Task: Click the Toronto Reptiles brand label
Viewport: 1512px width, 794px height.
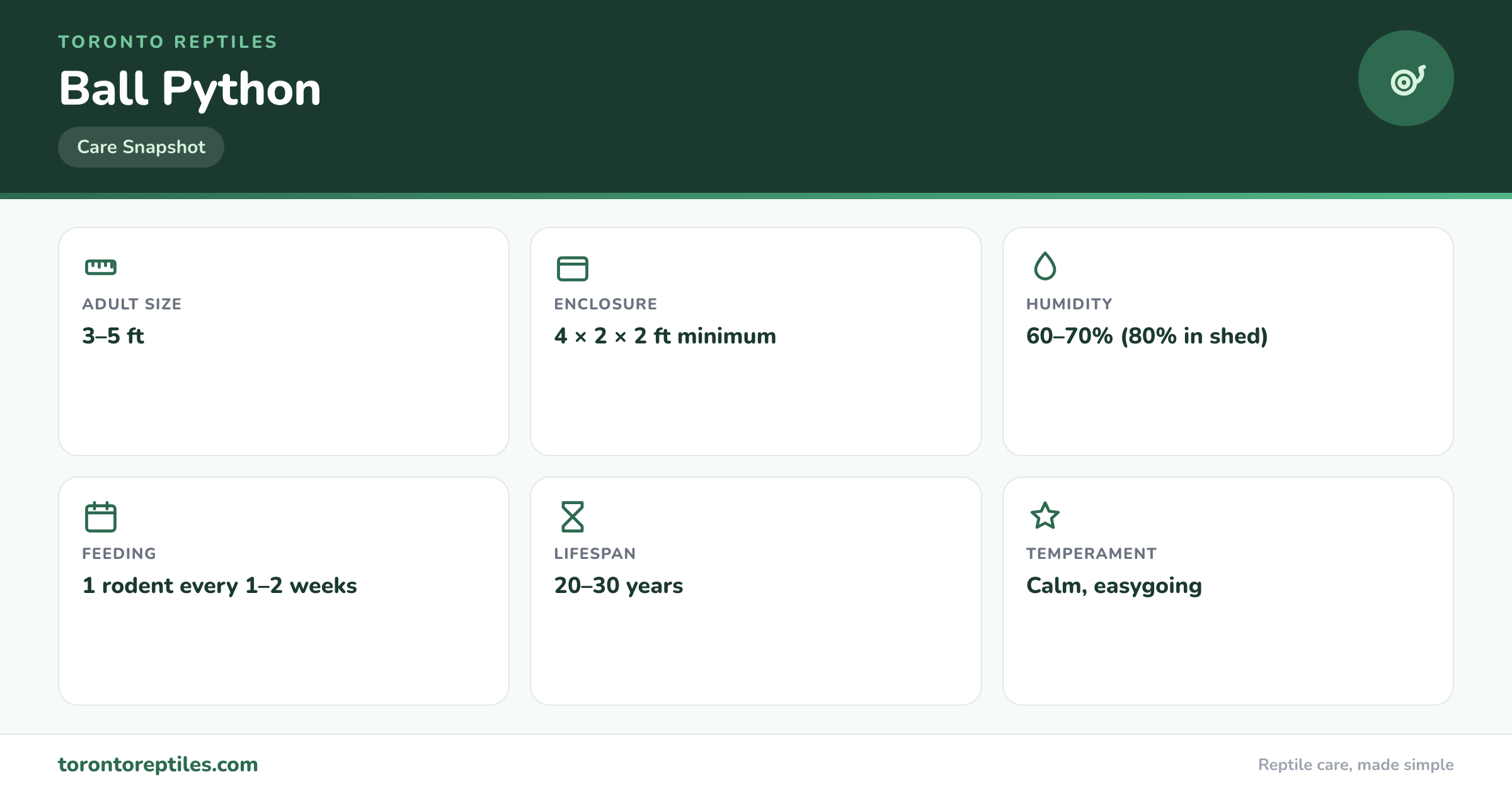Action: click(168, 42)
